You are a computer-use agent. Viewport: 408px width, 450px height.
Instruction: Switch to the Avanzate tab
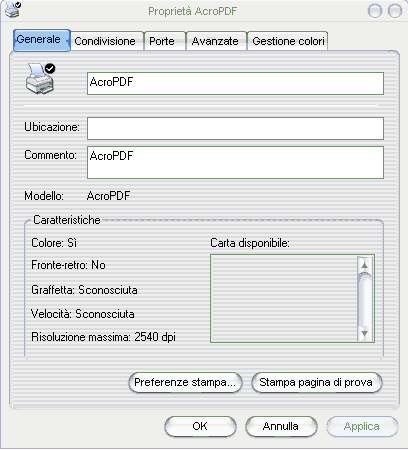(216, 41)
